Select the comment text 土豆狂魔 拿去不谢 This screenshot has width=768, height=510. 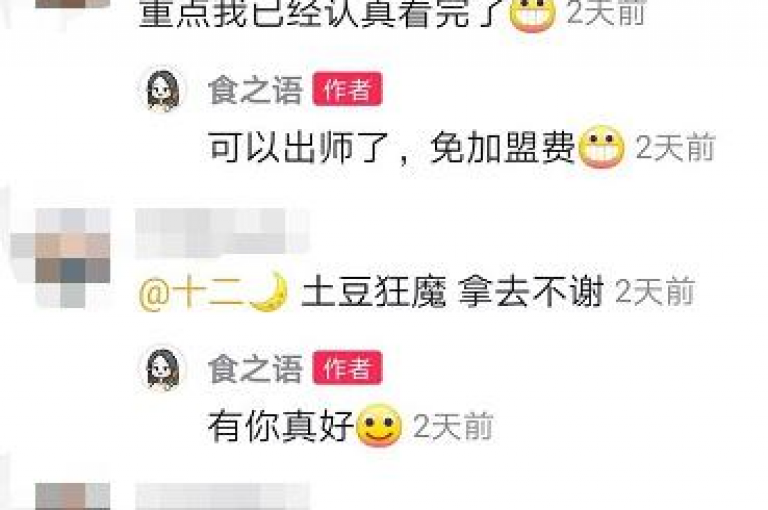click(x=452, y=292)
